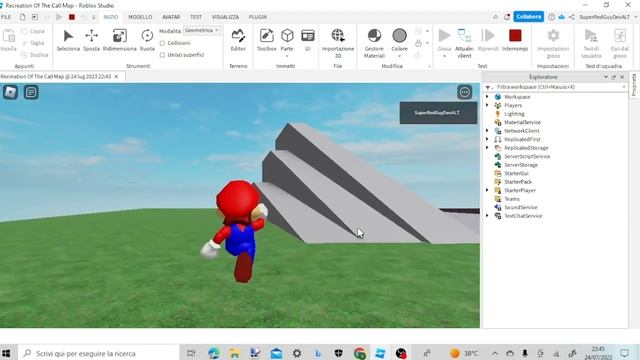Screen dimensions: 640x360
Task: Expand the Players node
Action: [x=487, y=105]
